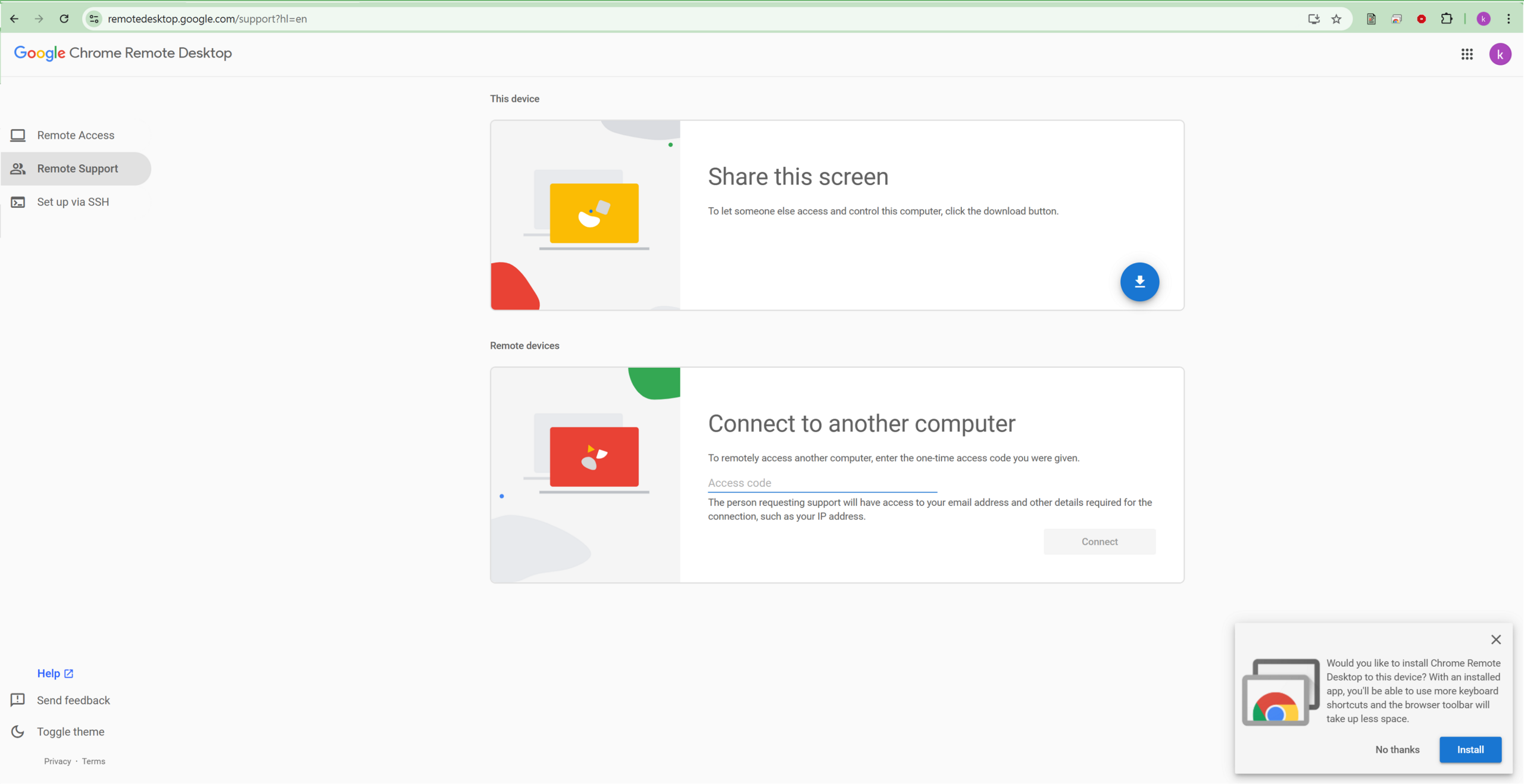
Task: Open the Google apps grid
Action: click(x=1467, y=54)
